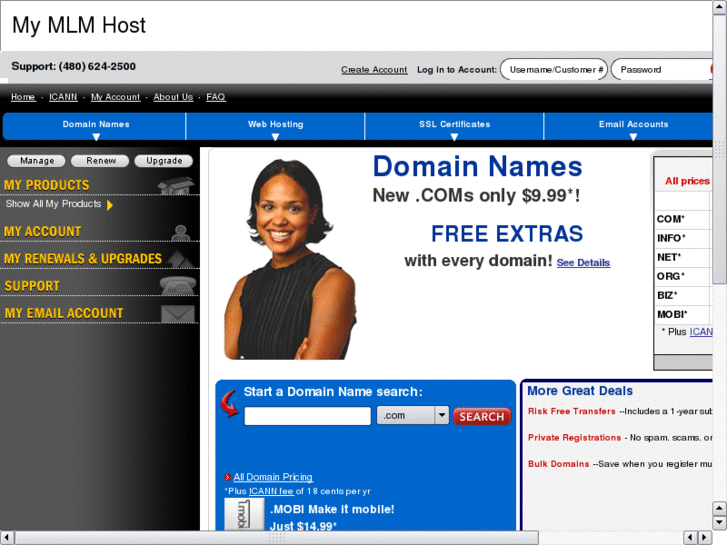Click the Support telephone icon
This screenshot has height=545, width=727.
click(178, 286)
